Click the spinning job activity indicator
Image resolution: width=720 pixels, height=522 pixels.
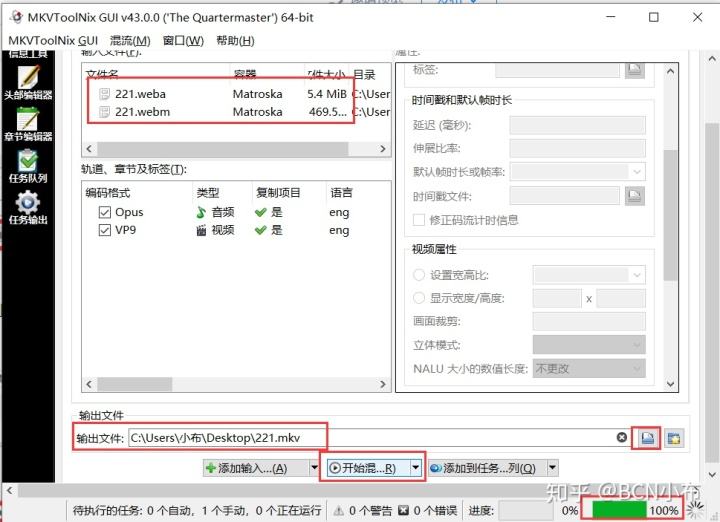click(x=695, y=509)
